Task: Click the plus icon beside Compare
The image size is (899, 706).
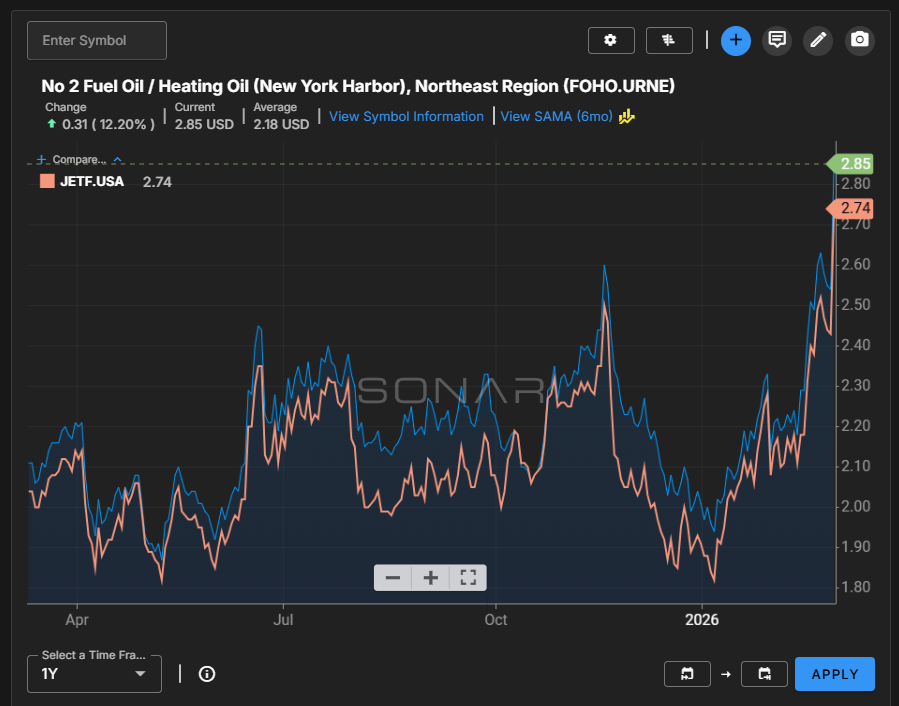Action: pos(41,159)
